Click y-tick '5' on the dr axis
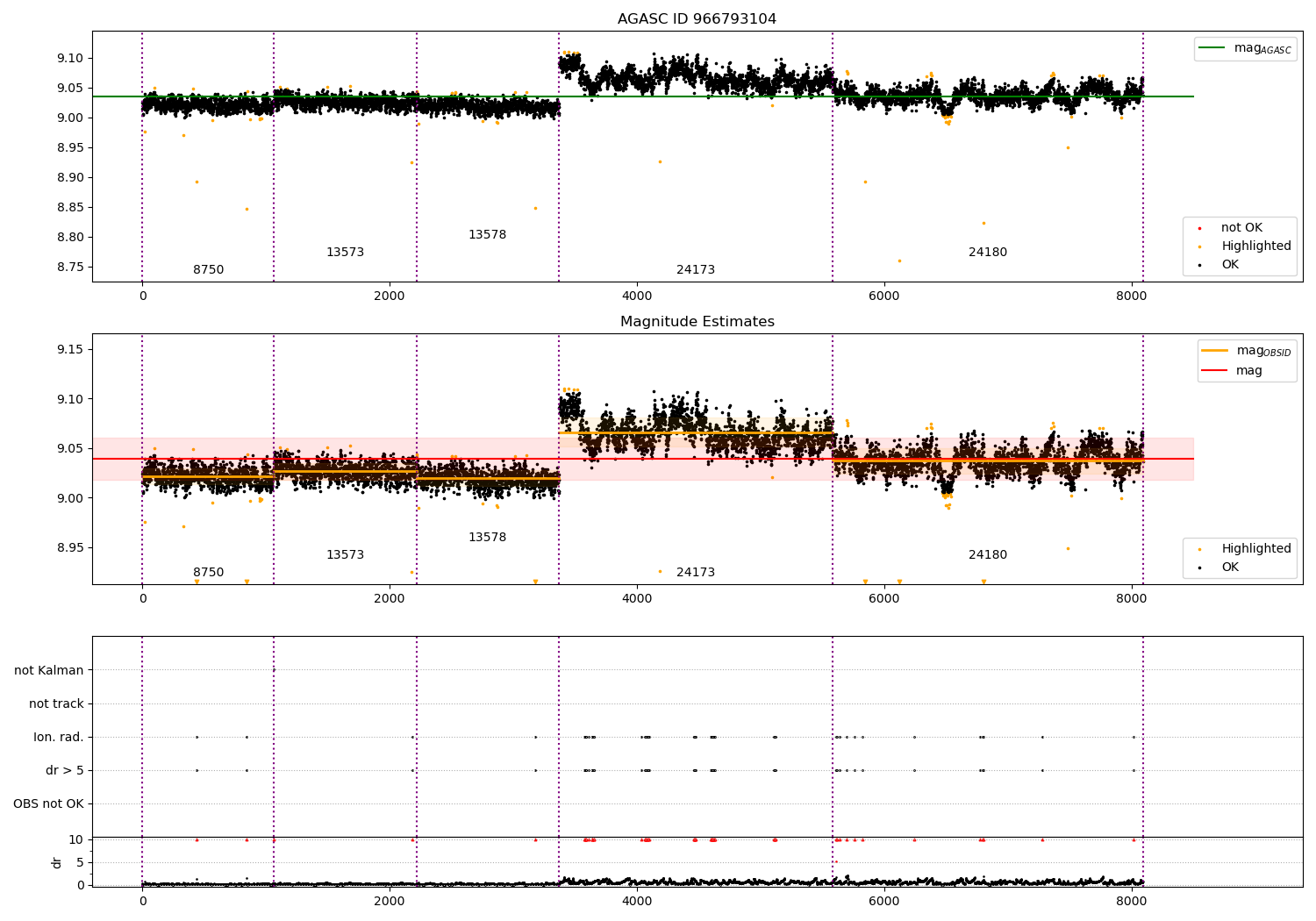 pos(80,862)
